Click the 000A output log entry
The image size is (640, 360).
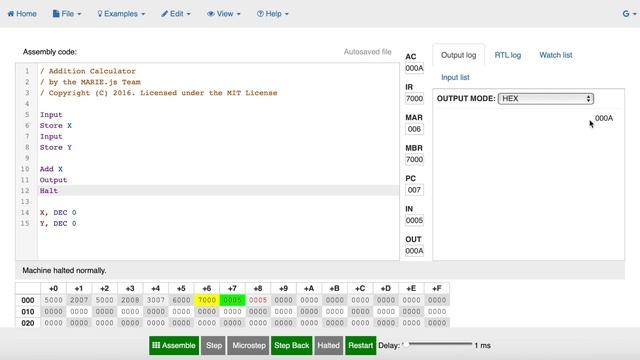604,118
